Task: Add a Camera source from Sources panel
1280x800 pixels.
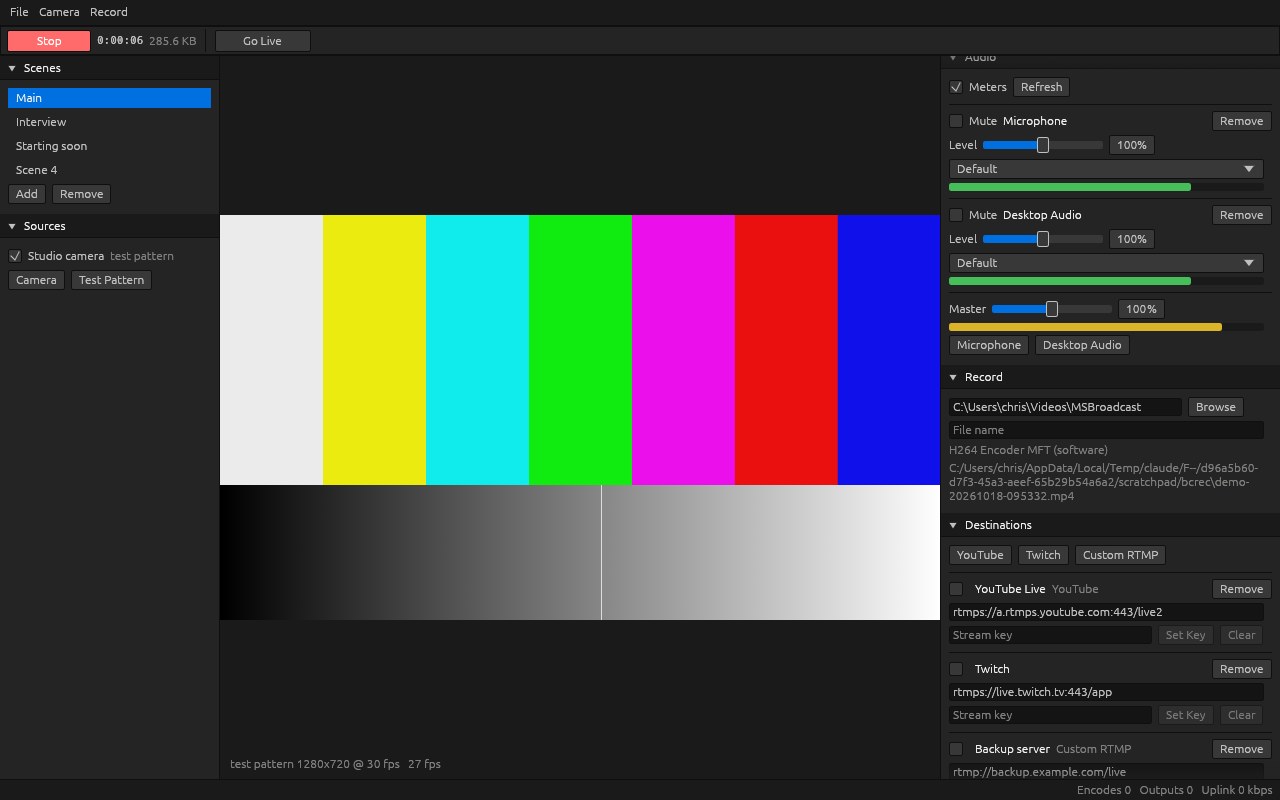Action: click(36, 280)
